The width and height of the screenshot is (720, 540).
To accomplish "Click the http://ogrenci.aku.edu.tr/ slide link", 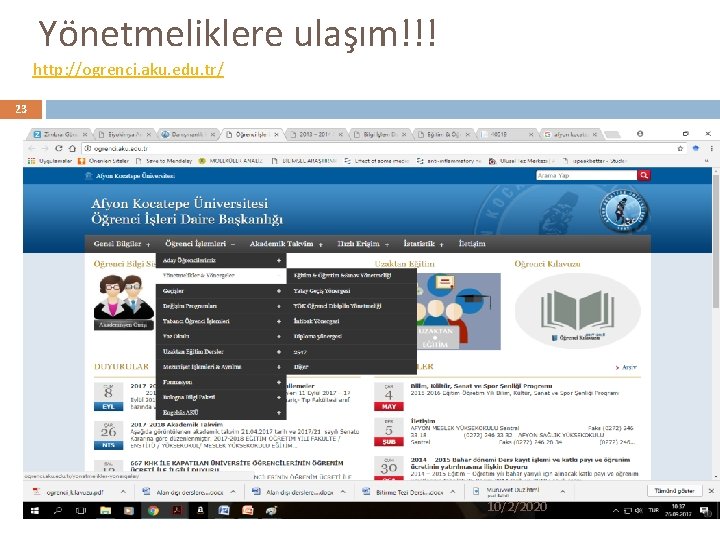I will point(128,69).
